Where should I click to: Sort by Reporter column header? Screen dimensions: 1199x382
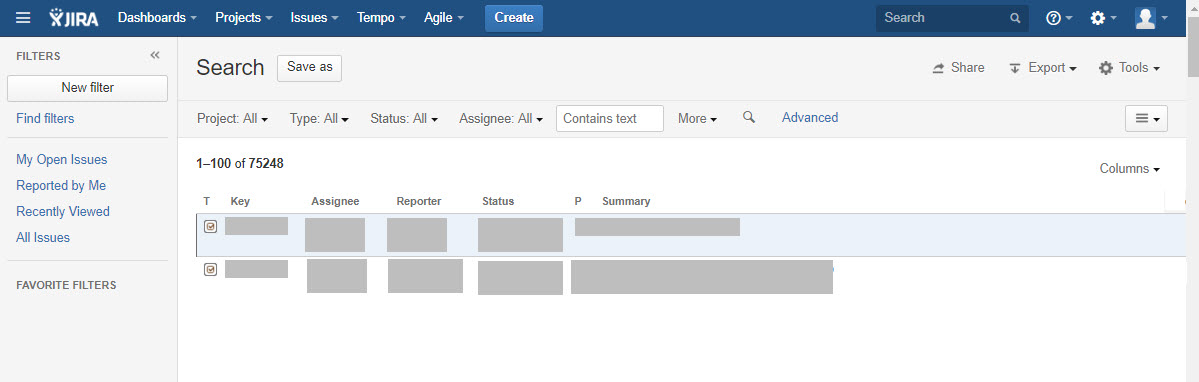(418, 202)
